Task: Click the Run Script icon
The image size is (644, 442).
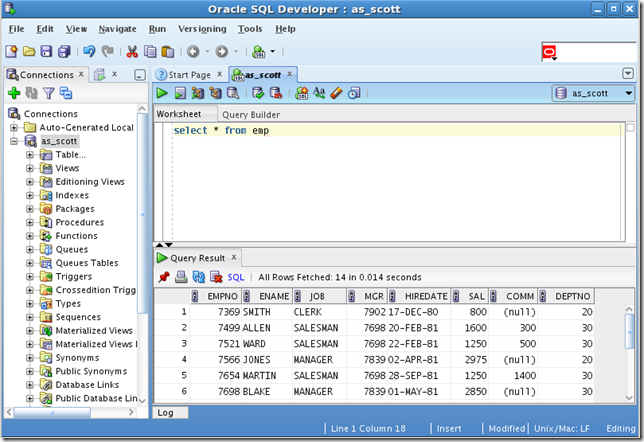Action: [x=181, y=93]
